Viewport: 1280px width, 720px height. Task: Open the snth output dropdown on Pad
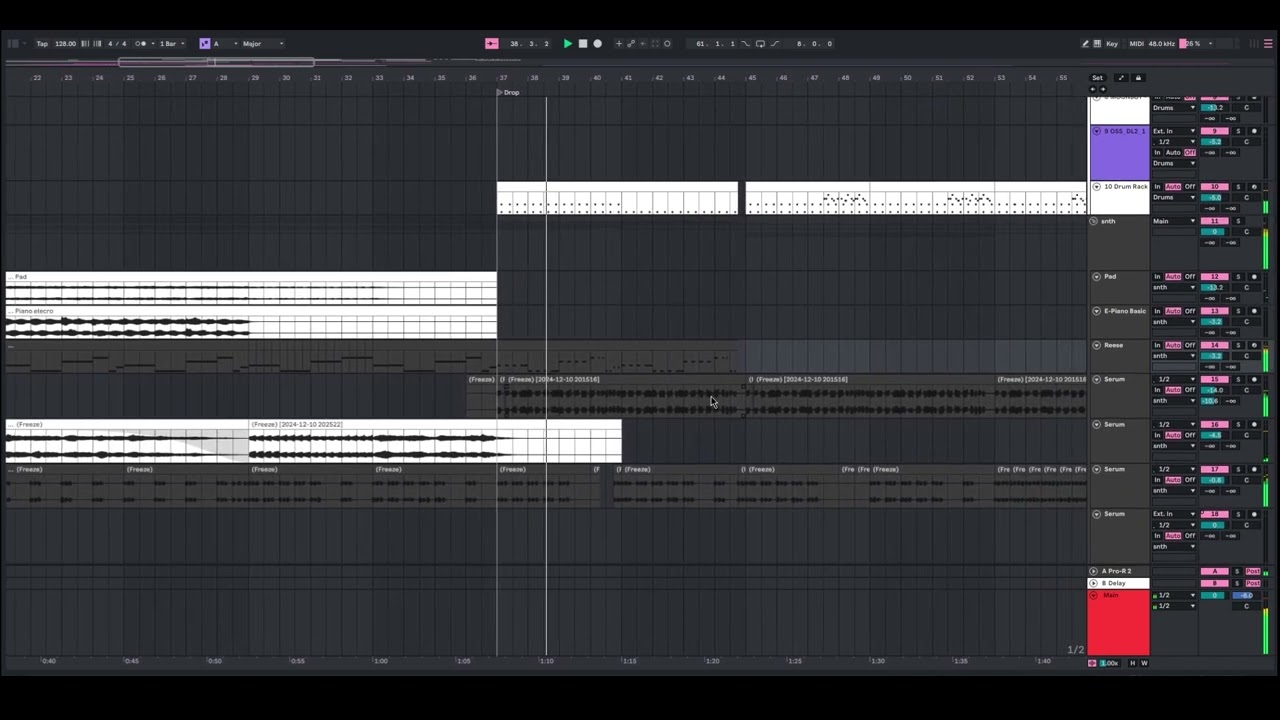pos(1174,288)
